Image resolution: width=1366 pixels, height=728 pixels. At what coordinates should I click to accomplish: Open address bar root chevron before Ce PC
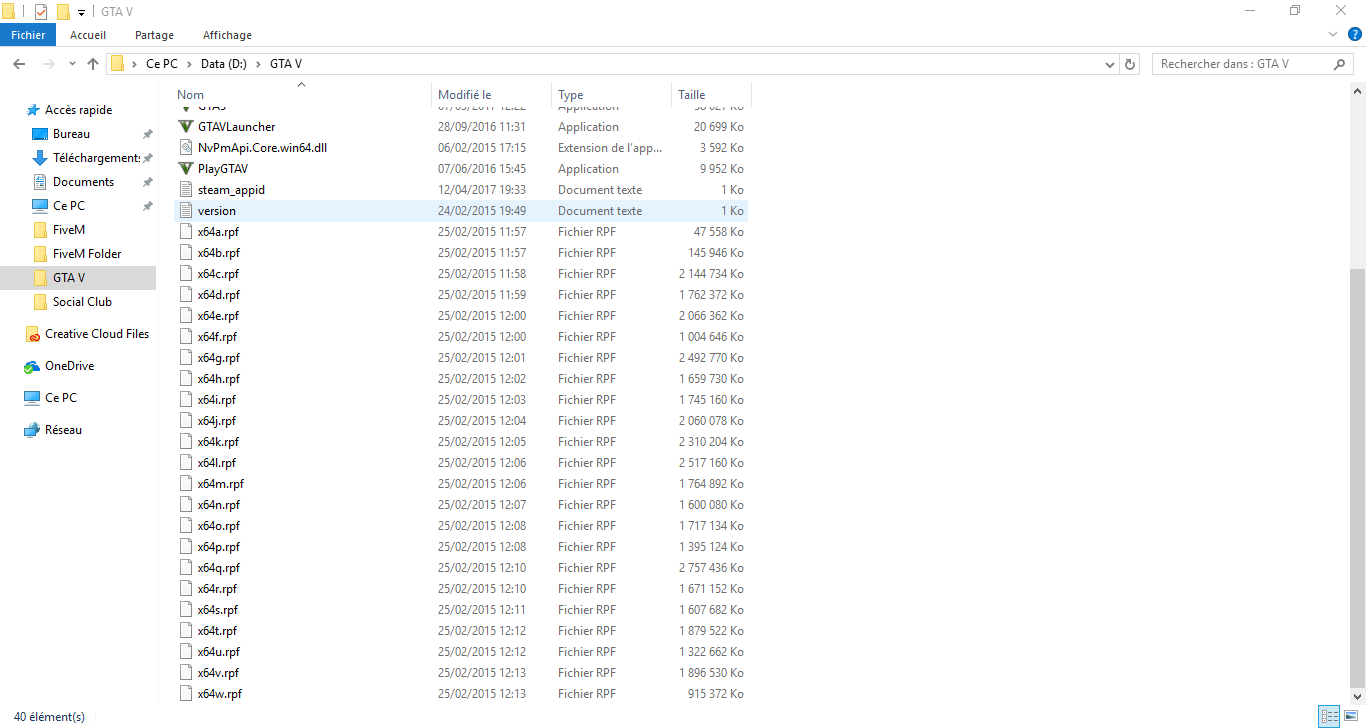134,64
